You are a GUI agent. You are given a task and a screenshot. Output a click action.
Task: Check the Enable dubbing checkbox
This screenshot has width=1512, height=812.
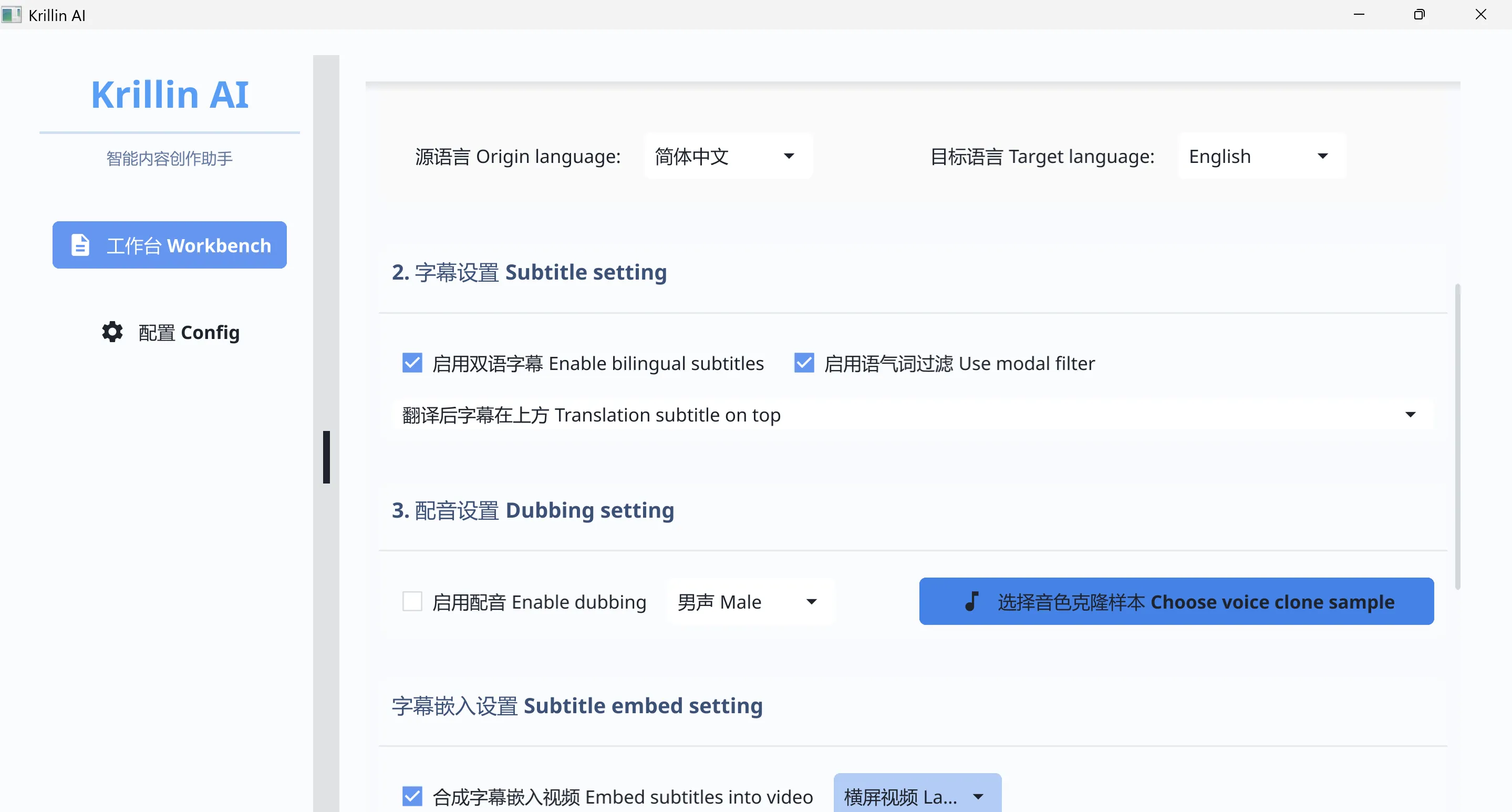pos(412,601)
